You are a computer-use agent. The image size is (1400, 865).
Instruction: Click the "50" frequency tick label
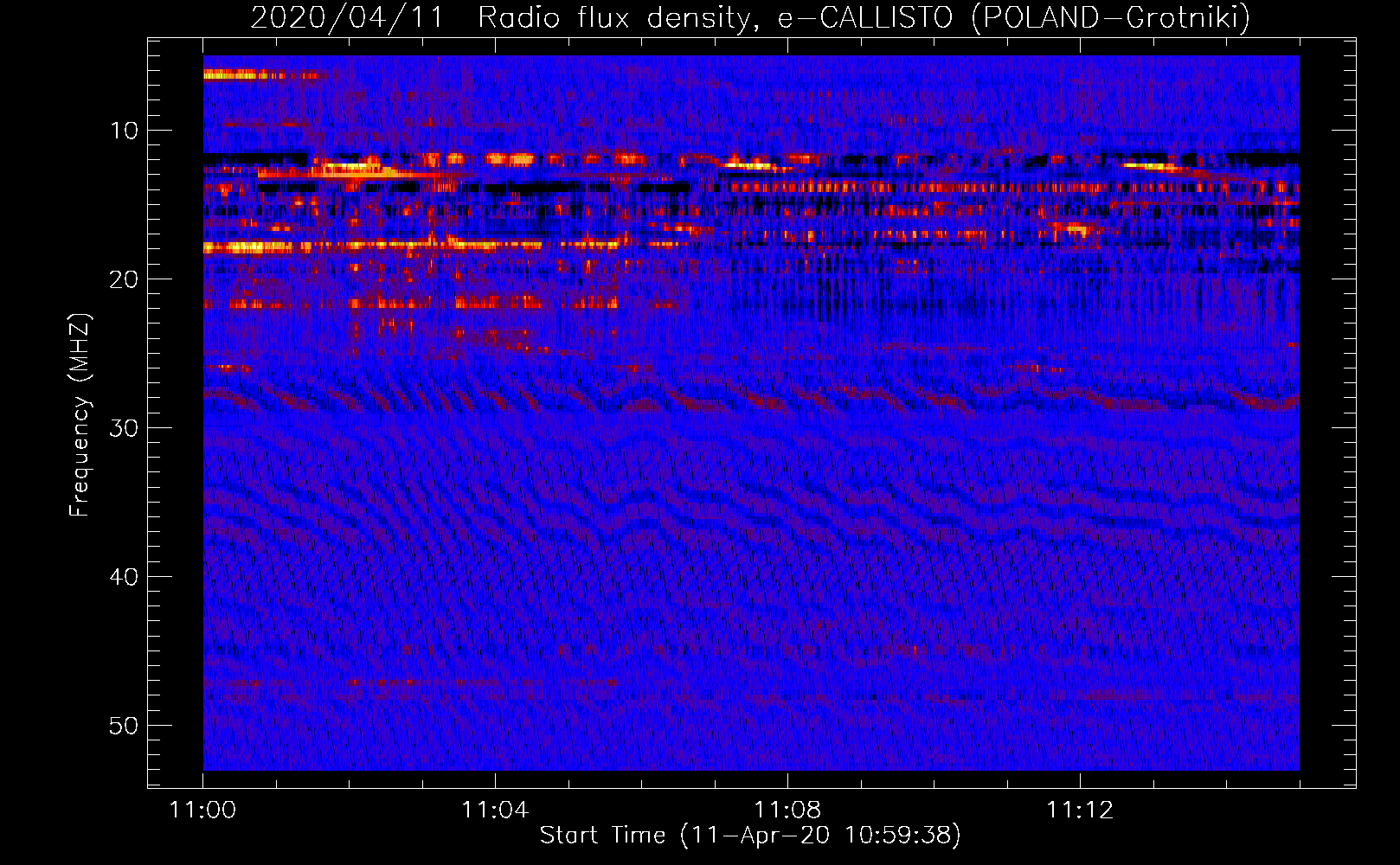coord(125,726)
